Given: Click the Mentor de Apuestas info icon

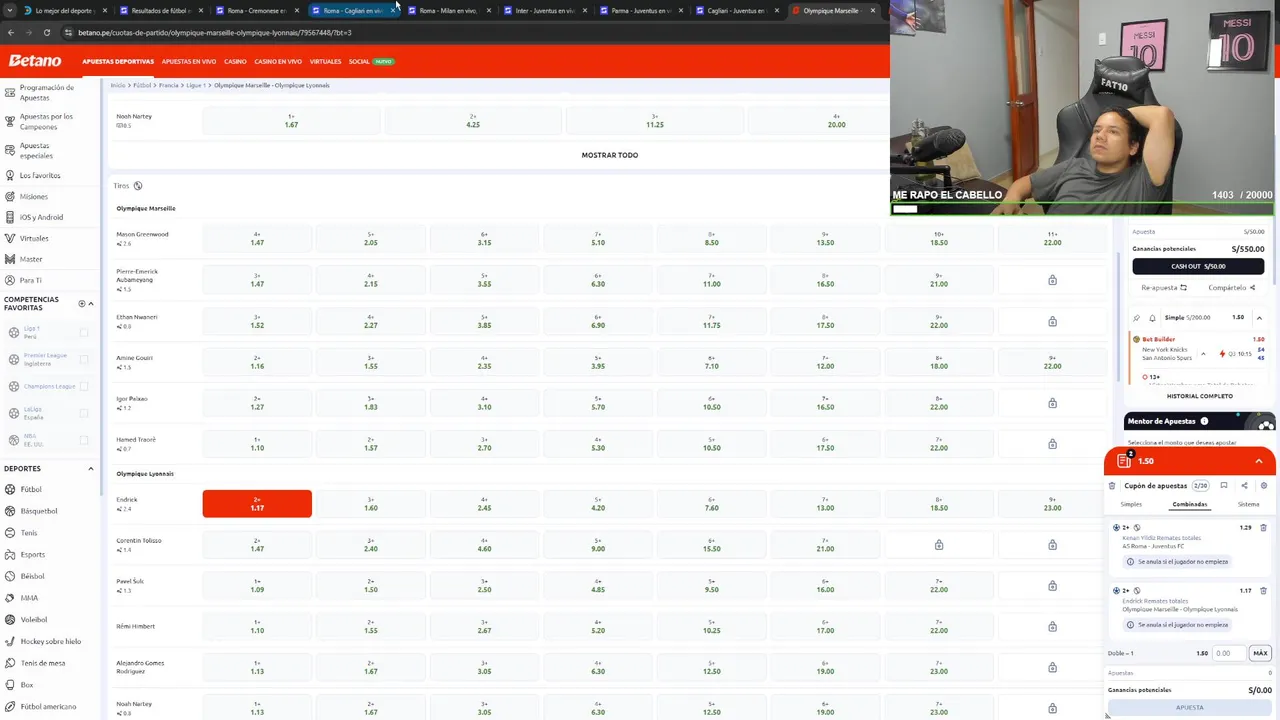Looking at the screenshot, I should pyautogui.click(x=1204, y=421).
